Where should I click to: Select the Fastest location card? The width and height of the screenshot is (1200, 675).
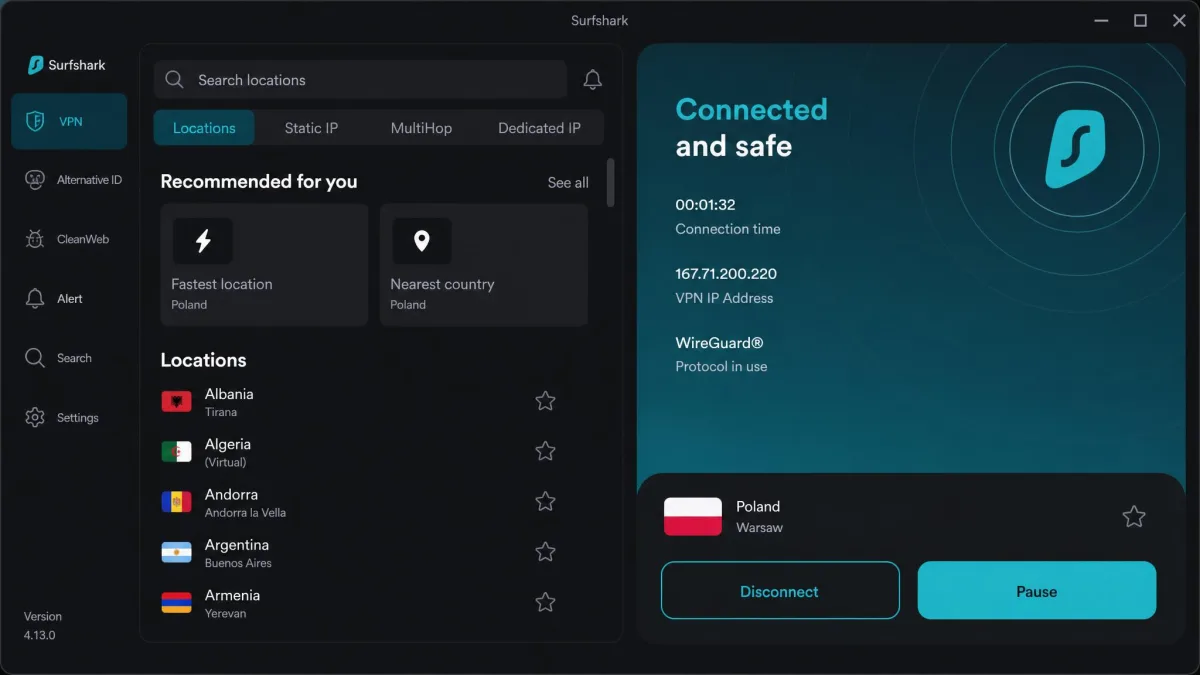(x=264, y=265)
